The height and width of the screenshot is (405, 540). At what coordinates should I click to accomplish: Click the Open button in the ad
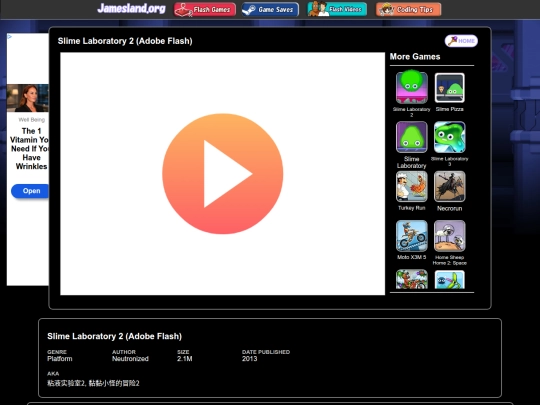click(x=30, y=191)
